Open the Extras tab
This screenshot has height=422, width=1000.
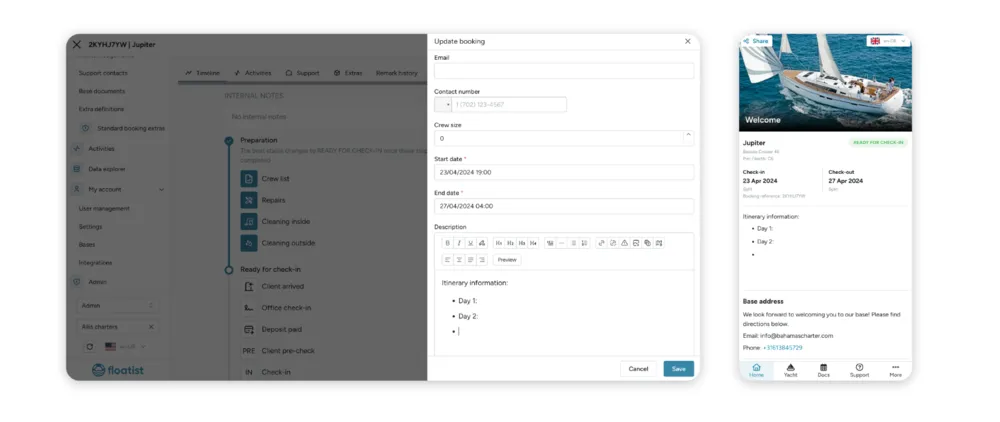point(348,73)
